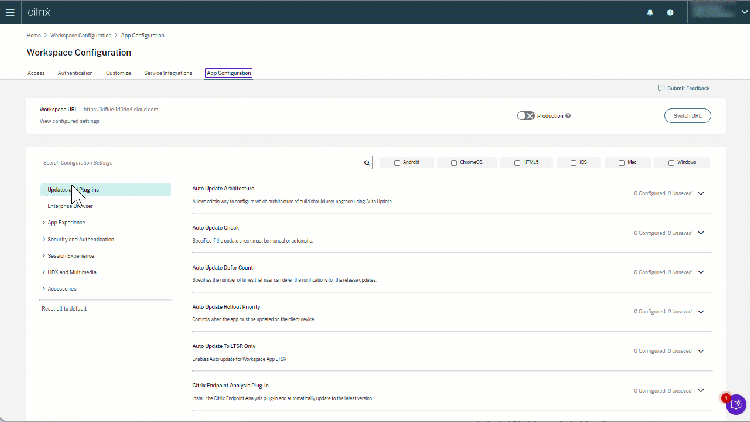Go to Workspace Configuration breadcrumb
750x422 pixels.
[x=80, y=35]
